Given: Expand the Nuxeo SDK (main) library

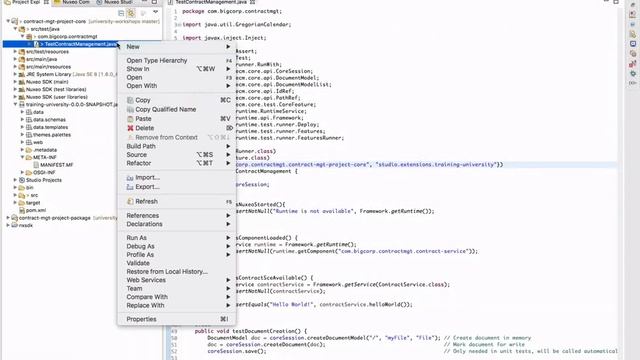Looking at the screenshot, I should pos(15,82).
